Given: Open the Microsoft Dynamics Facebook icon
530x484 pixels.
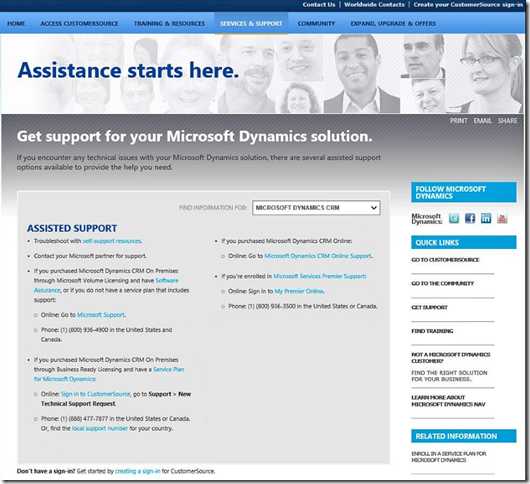Looking at the screenshot, I should [470, 219].
